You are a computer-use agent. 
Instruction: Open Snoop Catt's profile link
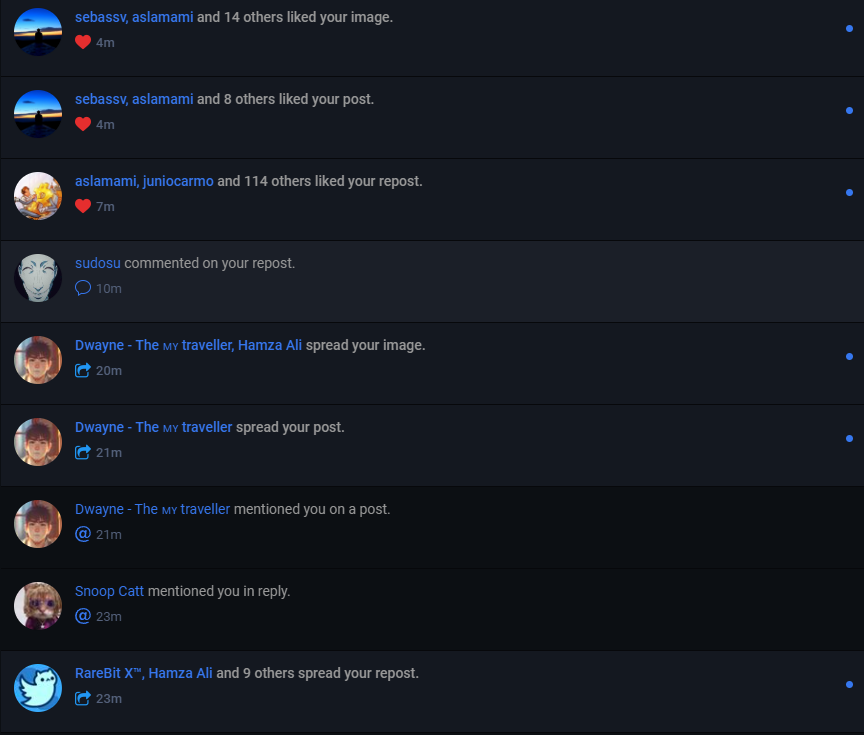pyautogui.click(x=109, y=591)
